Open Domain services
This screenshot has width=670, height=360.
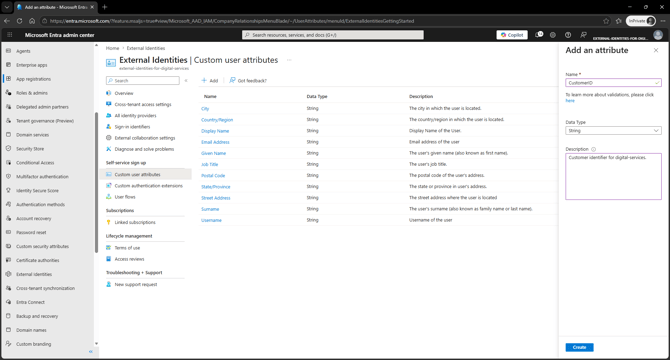click(x=32, y=135)
